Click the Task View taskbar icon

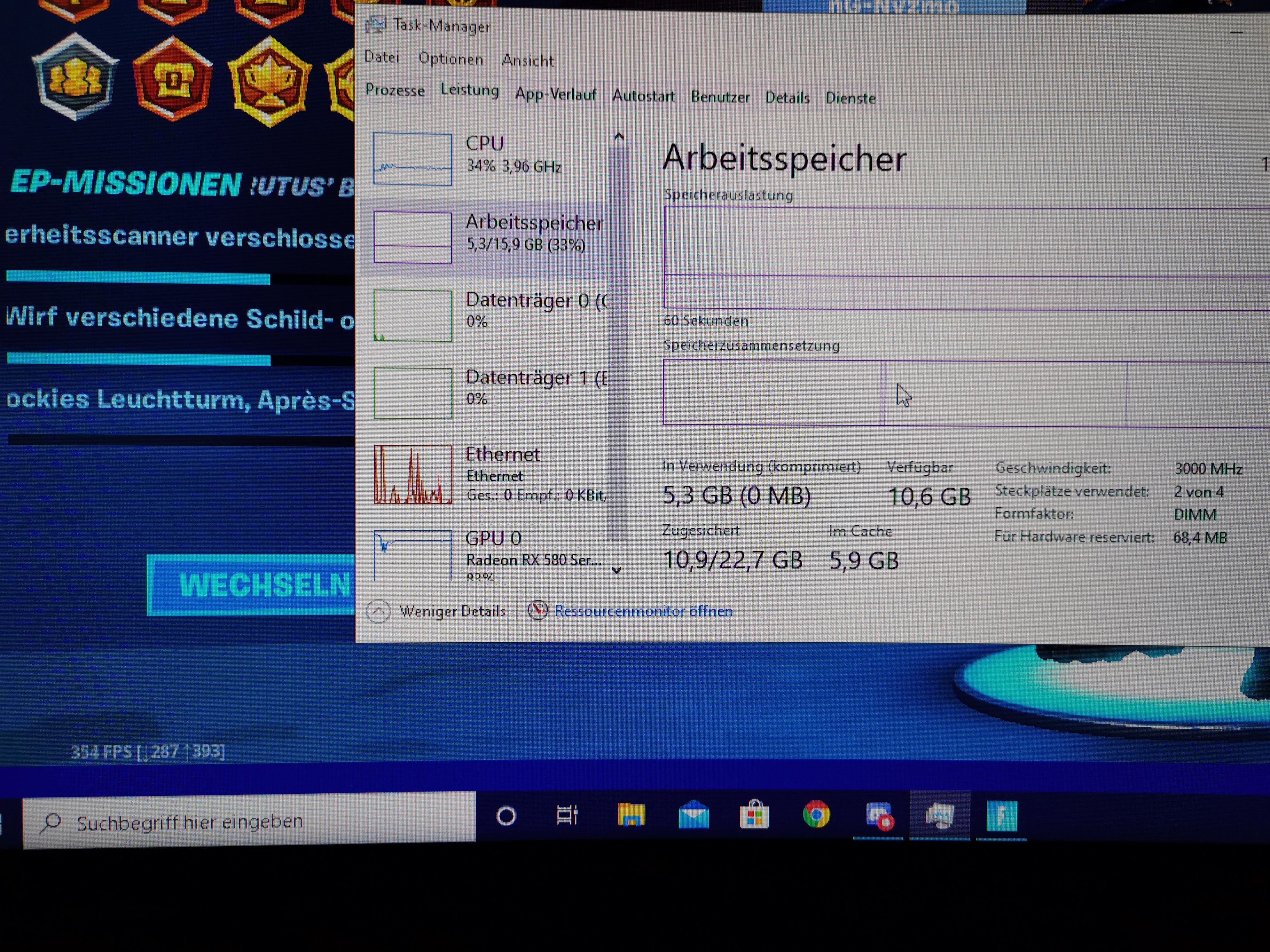point(567,815)
